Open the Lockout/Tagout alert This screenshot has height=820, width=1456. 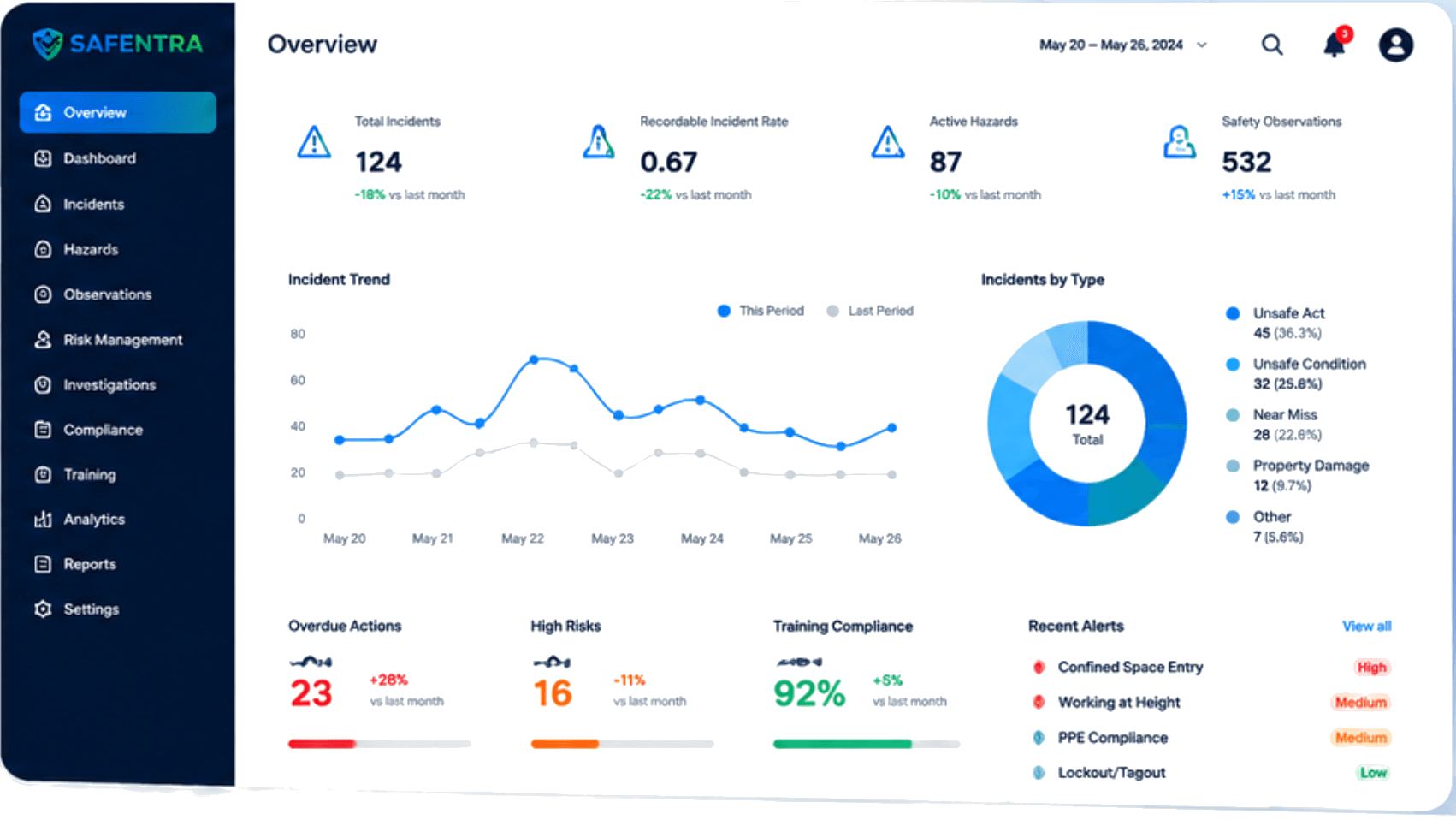pyautogui.click(x=1111, y=772)
